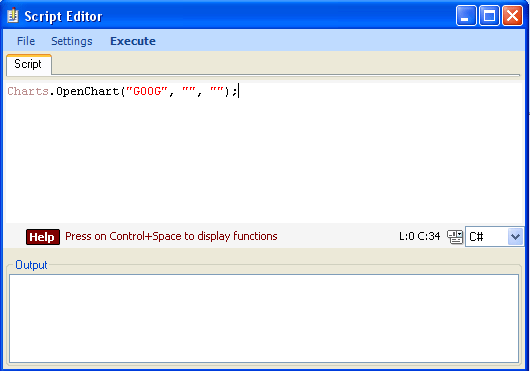Screen dimensions: 530x371
Task: Click the "GOOG" string in the code
Action: pyautogui.click(x=147, y=91)
